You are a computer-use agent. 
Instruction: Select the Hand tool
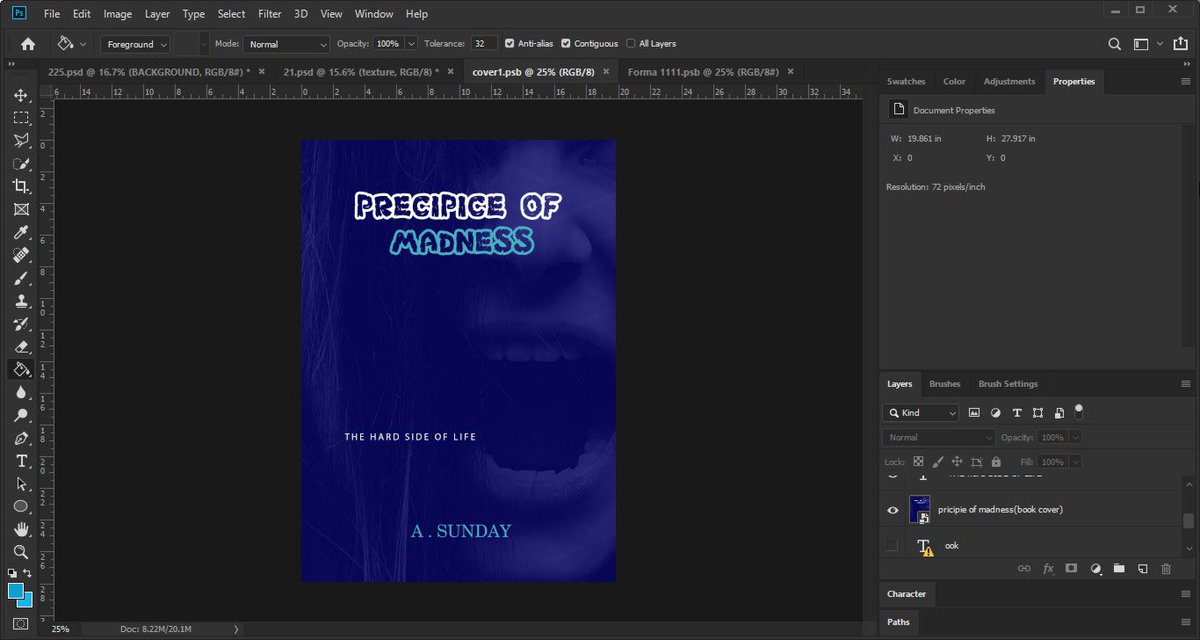click(x=21, y=529)
